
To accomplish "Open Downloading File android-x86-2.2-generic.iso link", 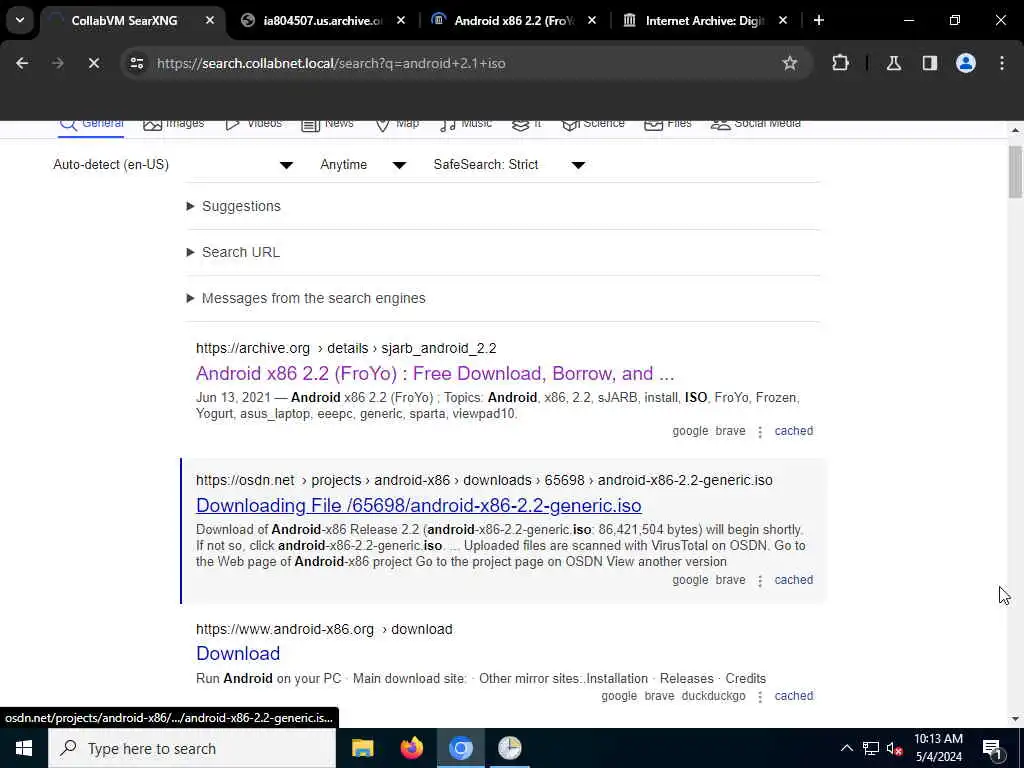I will (419, 505).
